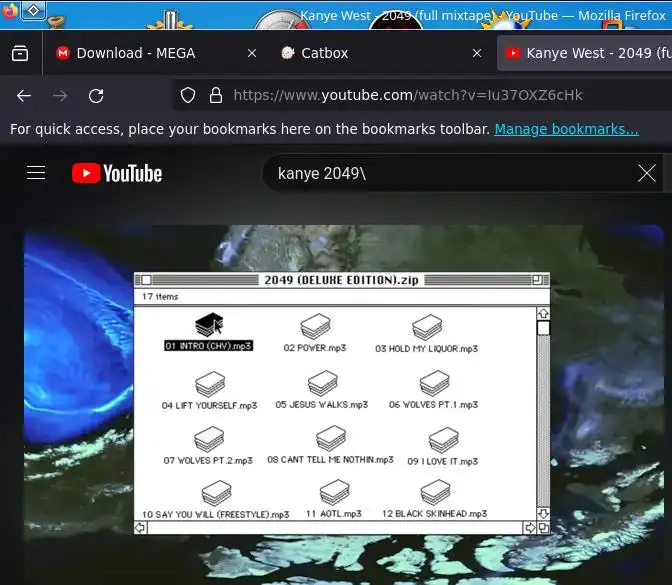Click the Catbox favicon on the second tab
Viewport: 672px width, 585px height.
pos(288,53)
